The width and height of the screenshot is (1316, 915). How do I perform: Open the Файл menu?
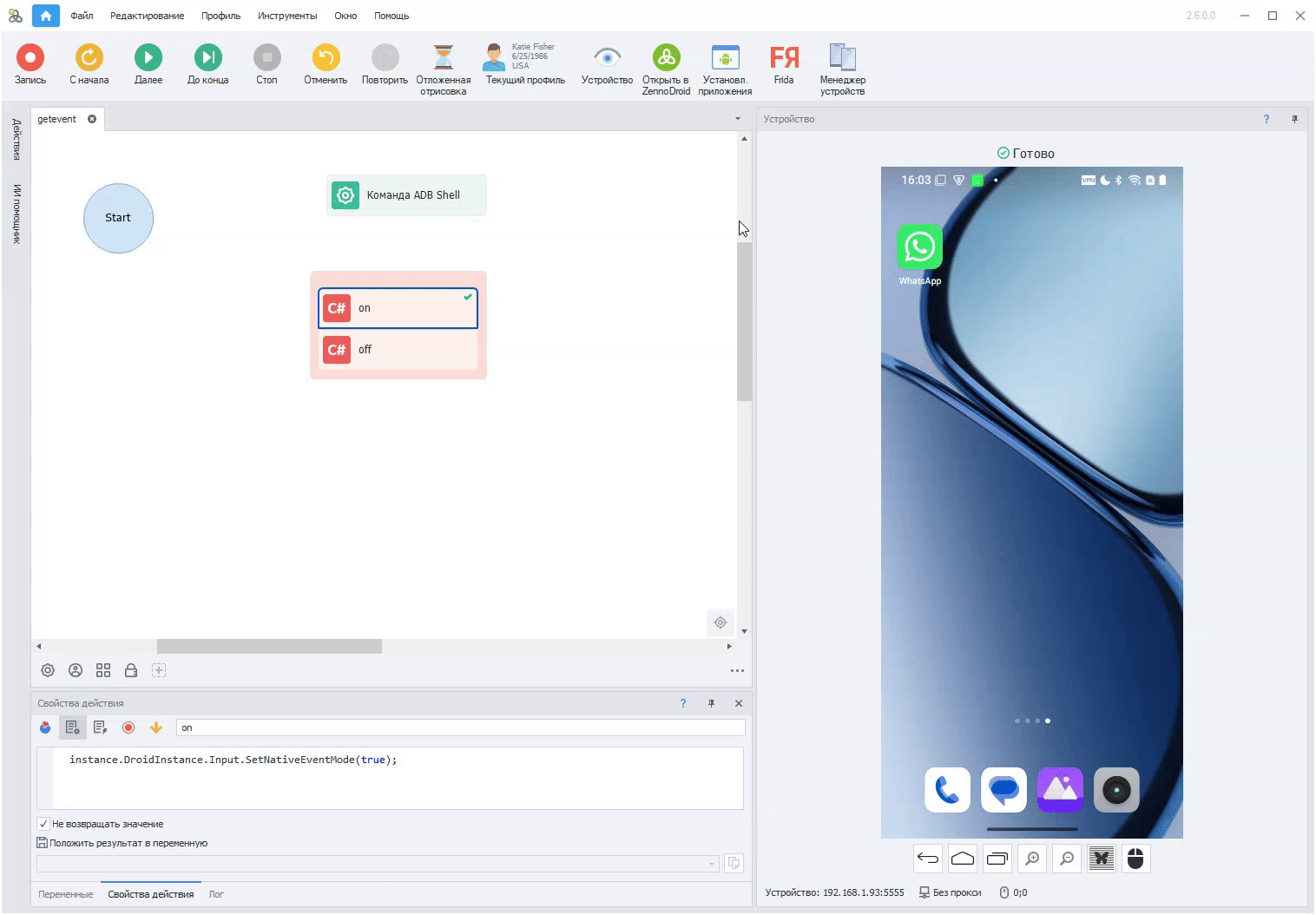point(82,16)
